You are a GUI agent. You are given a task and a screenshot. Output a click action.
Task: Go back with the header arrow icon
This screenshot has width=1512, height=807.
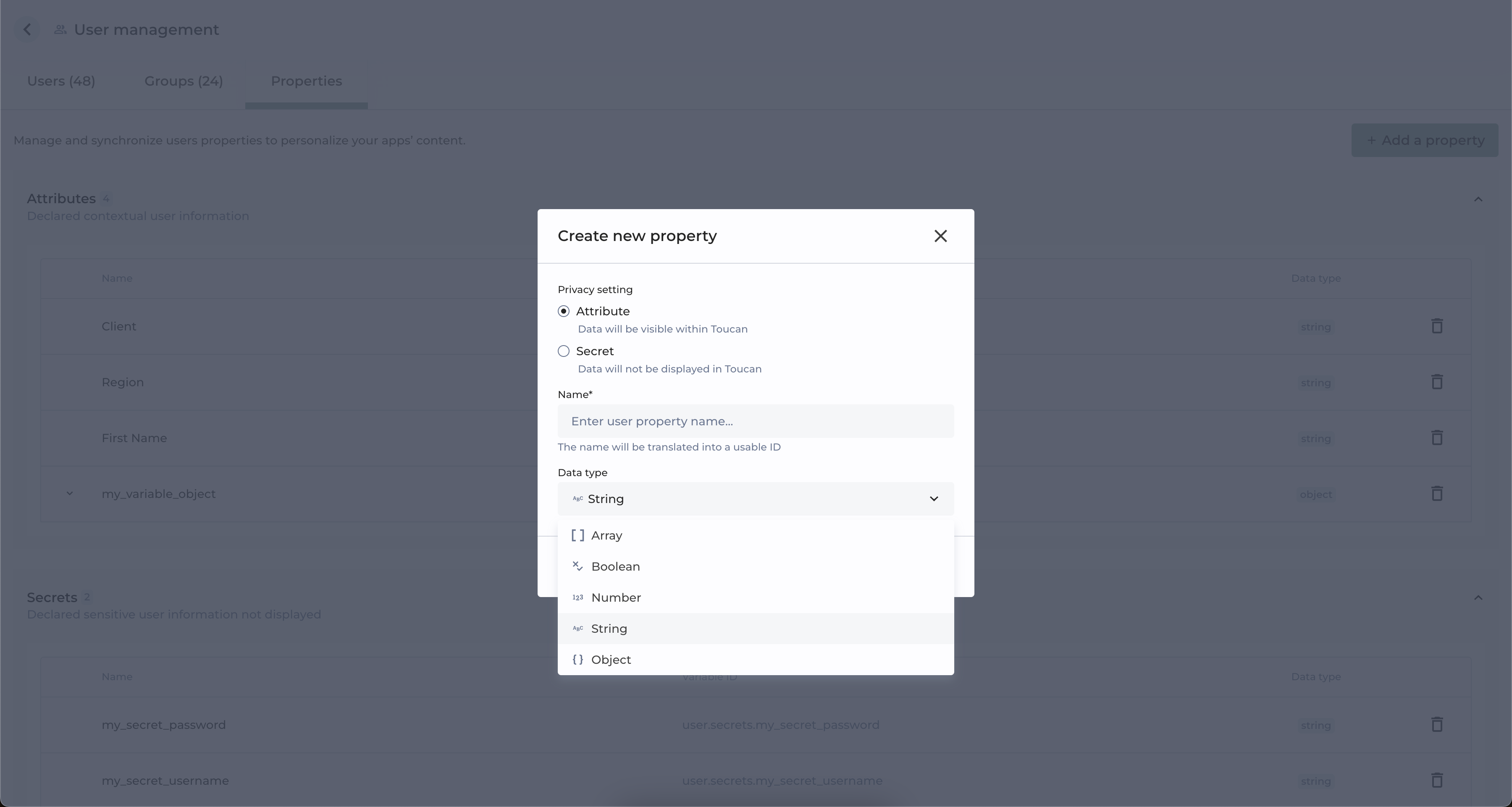(27, 30)
